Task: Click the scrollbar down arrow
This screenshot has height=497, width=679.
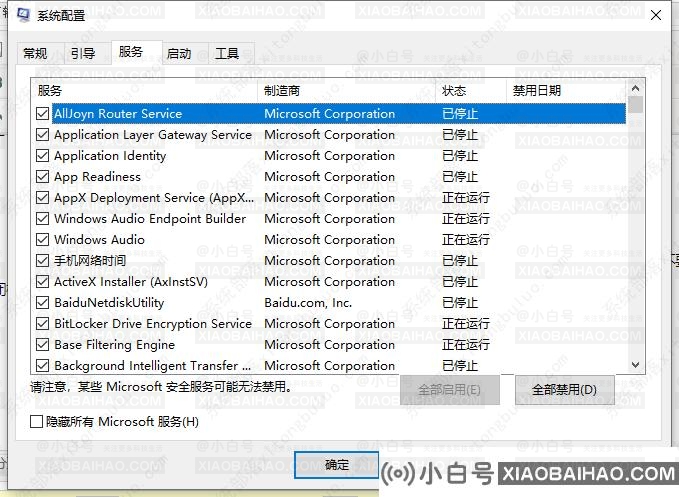Action: point(635,365)
